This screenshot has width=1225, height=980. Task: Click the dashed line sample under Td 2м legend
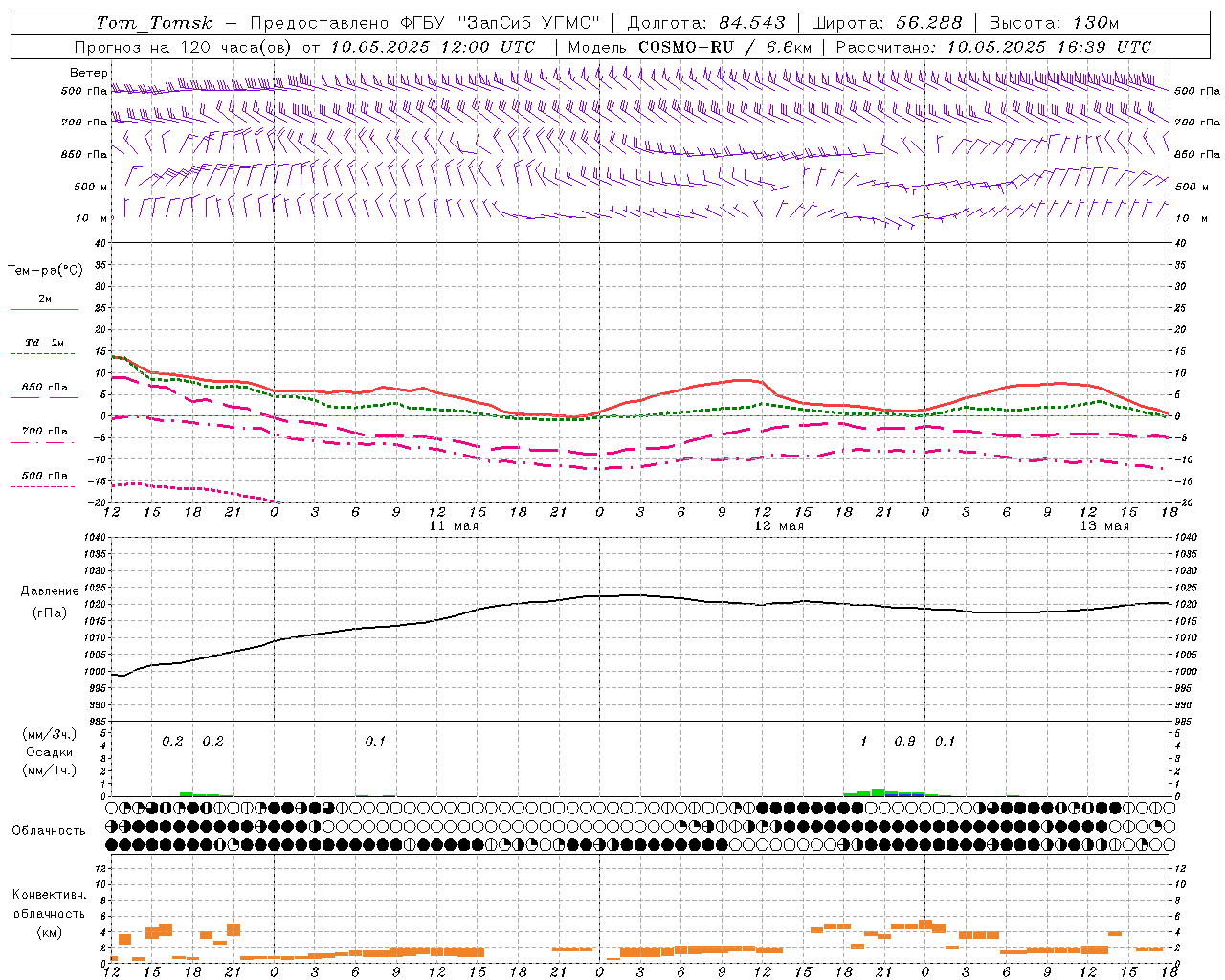[x=43, y=354]
